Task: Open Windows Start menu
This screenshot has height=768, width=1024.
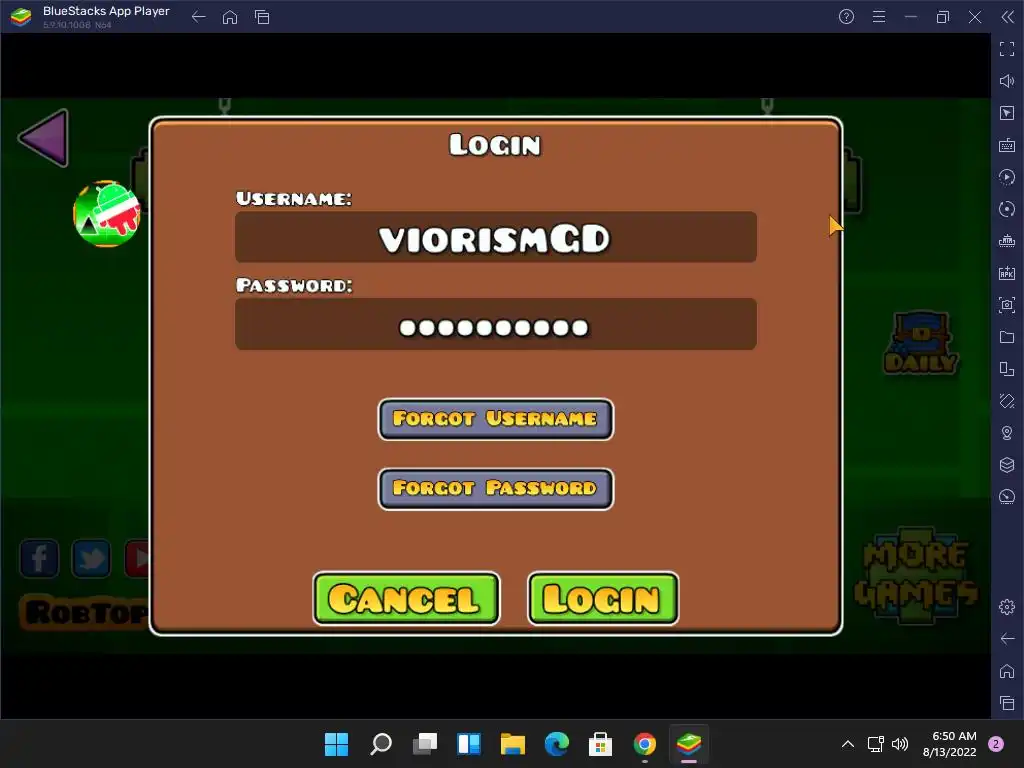Action: pyautogui.click(x=336, y=744)
